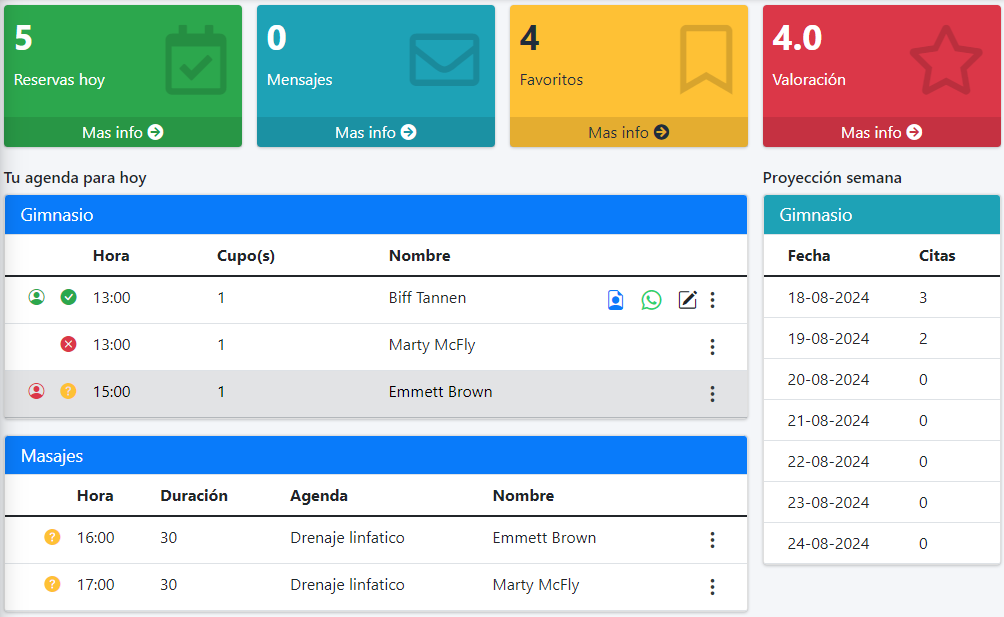Select the blue Masajes panel header

376,456
